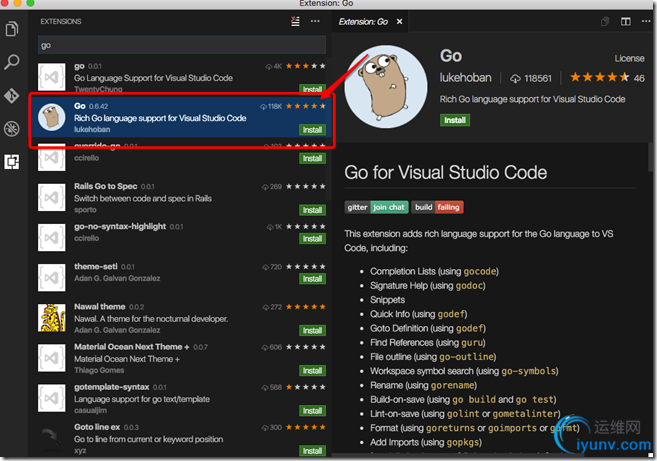Click the gocode text in Completion Lists line
This screenshot has height=461, width=657.
click(x=480, y=272)
